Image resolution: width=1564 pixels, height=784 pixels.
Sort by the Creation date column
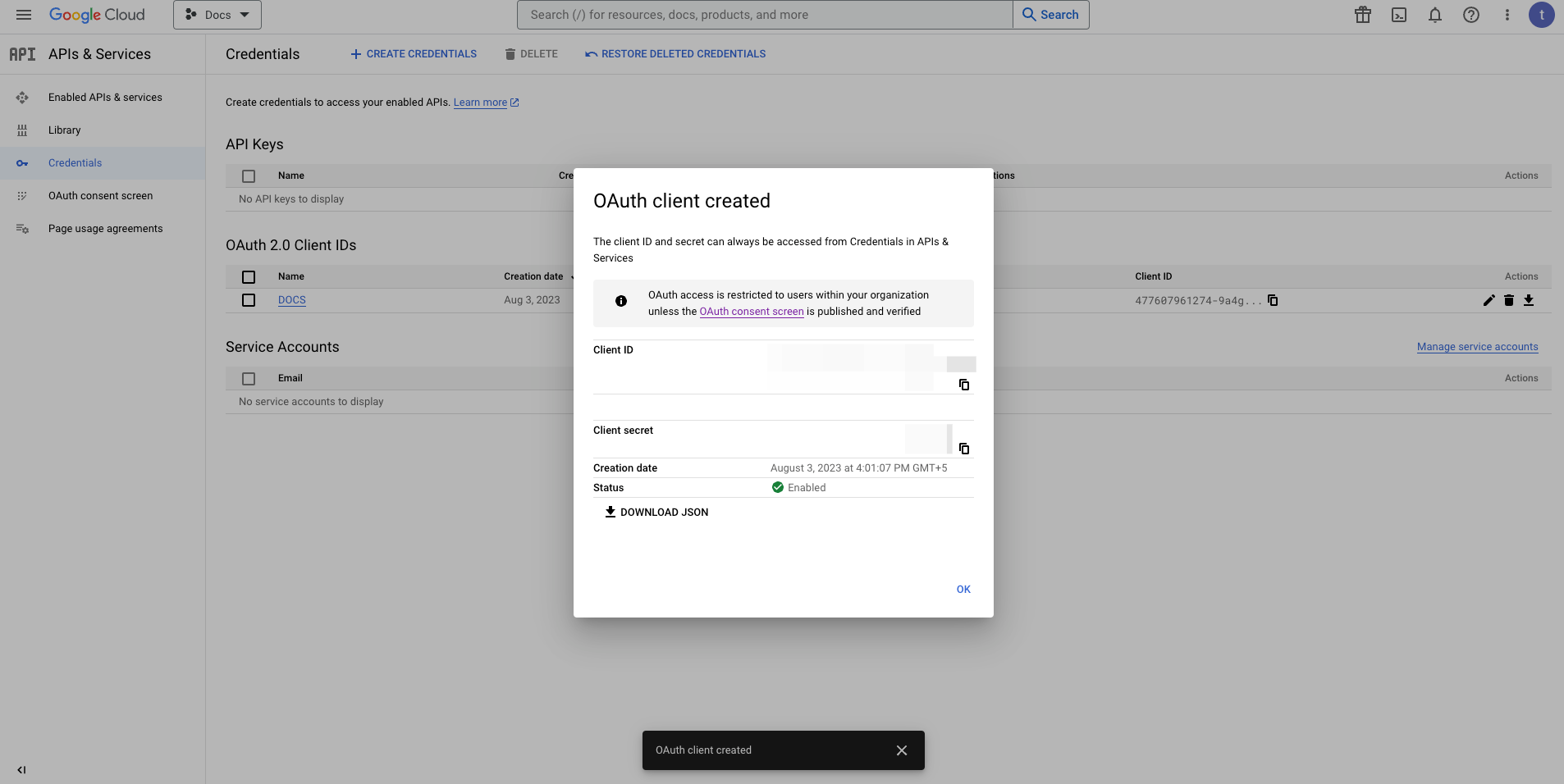point(533,276)
